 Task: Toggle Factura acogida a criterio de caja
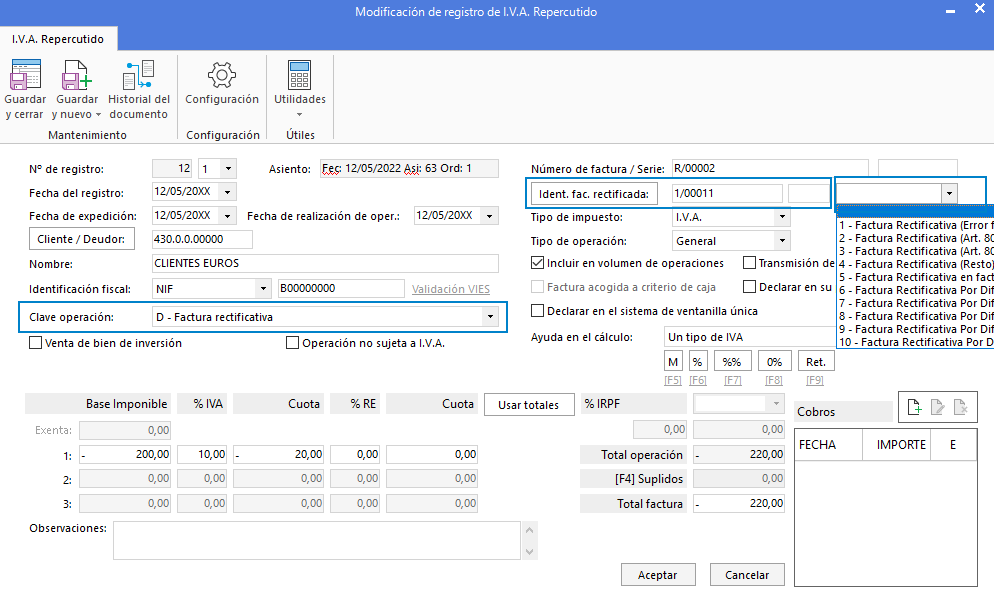point(538,287)
